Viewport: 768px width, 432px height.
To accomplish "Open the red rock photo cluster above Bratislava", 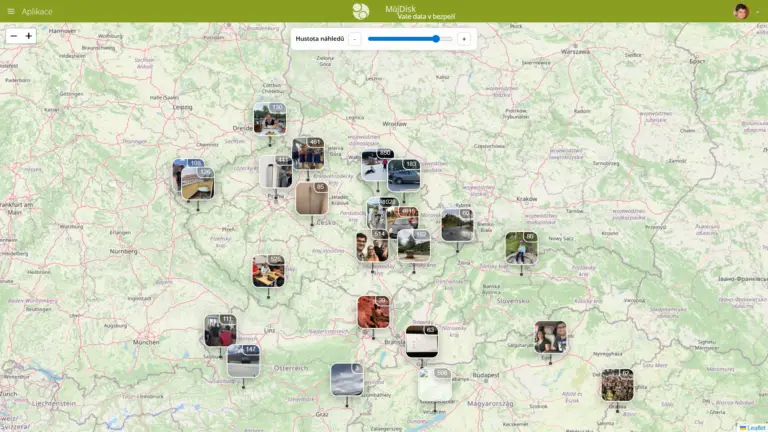I will click(x=374, y=312).
